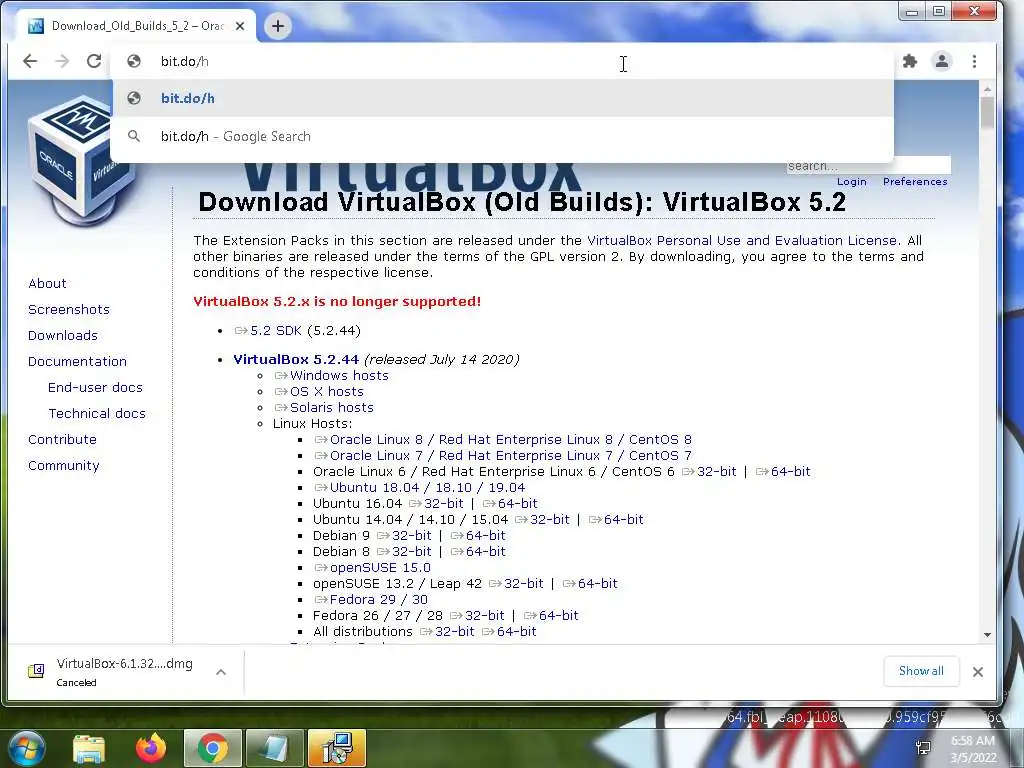Click the VirtualBox site search field
1024x768 pixels.
click(869, 165)
